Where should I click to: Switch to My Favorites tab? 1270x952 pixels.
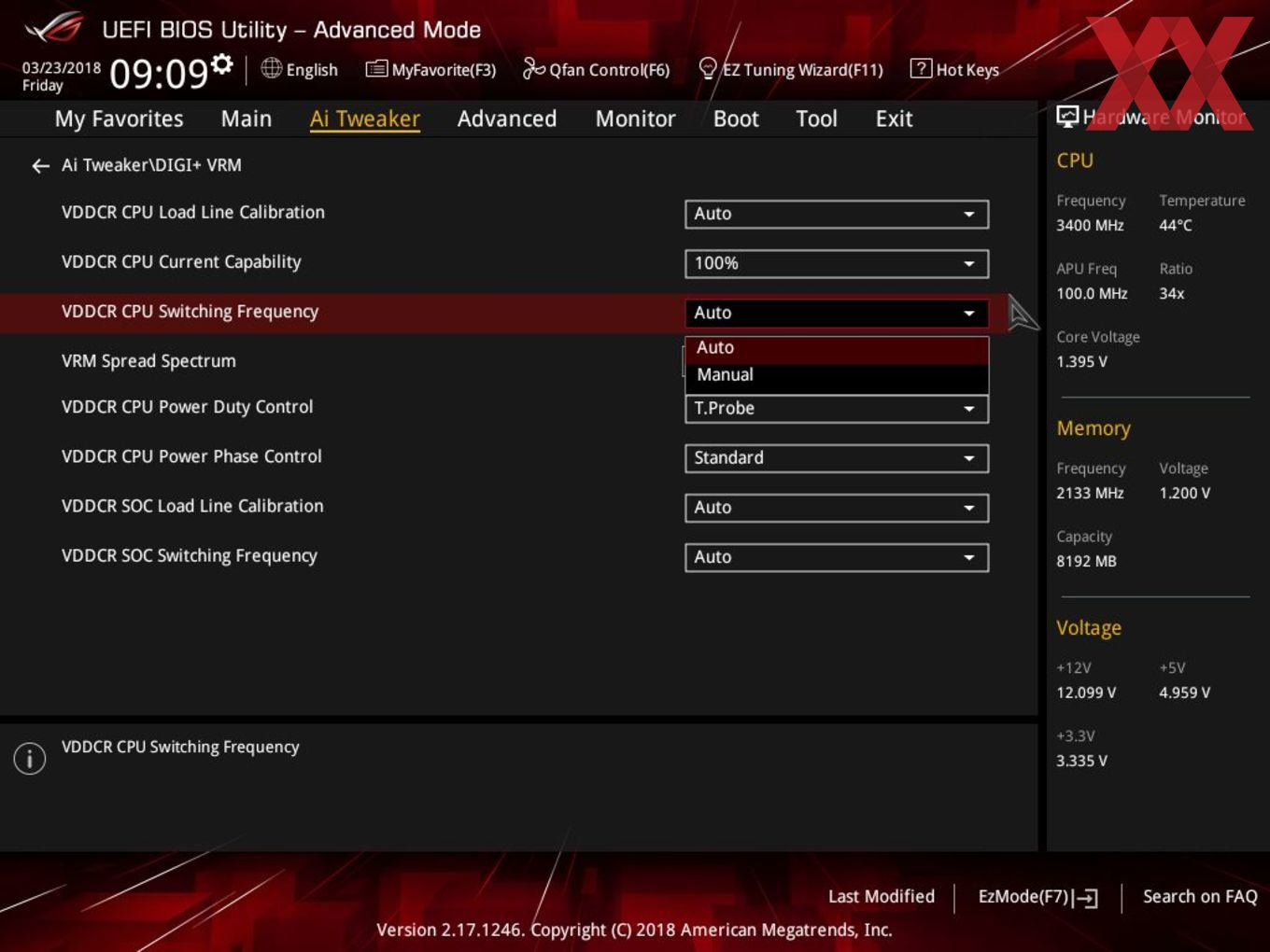pos(119,119)
